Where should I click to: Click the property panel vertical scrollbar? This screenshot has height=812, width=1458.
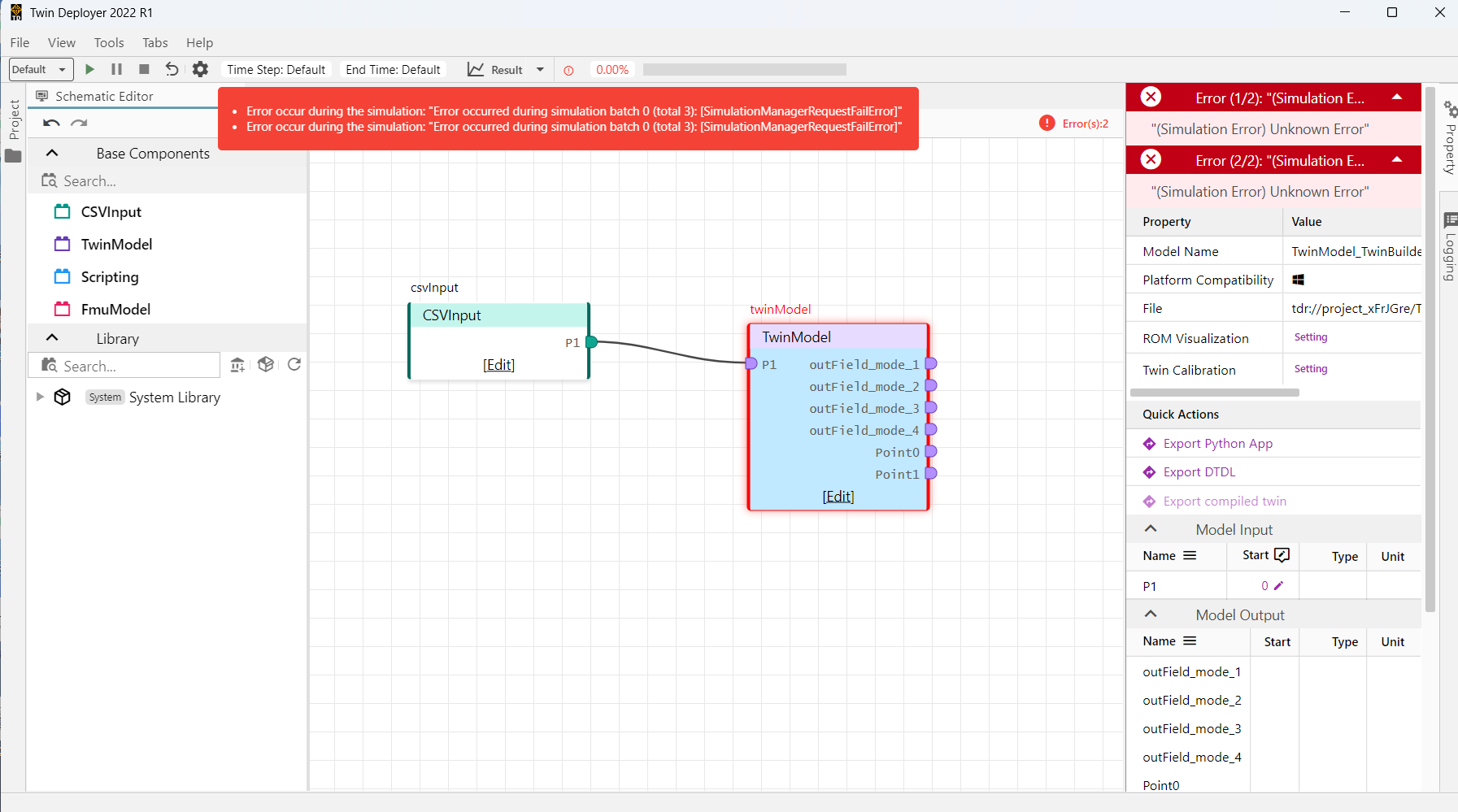pyautogui.click(x=1430, y=348)
